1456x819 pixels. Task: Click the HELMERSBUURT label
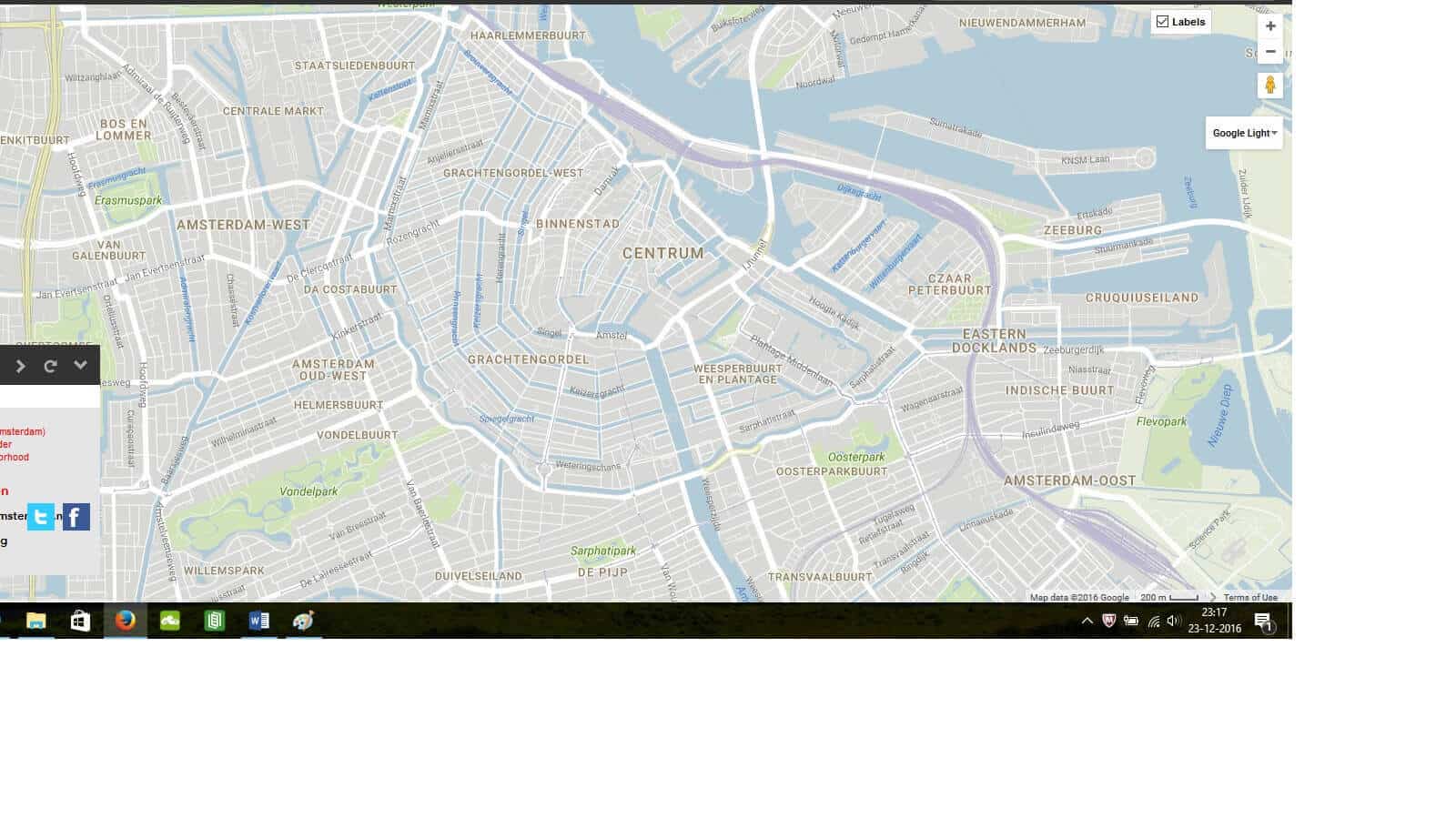tap(339, 405)
